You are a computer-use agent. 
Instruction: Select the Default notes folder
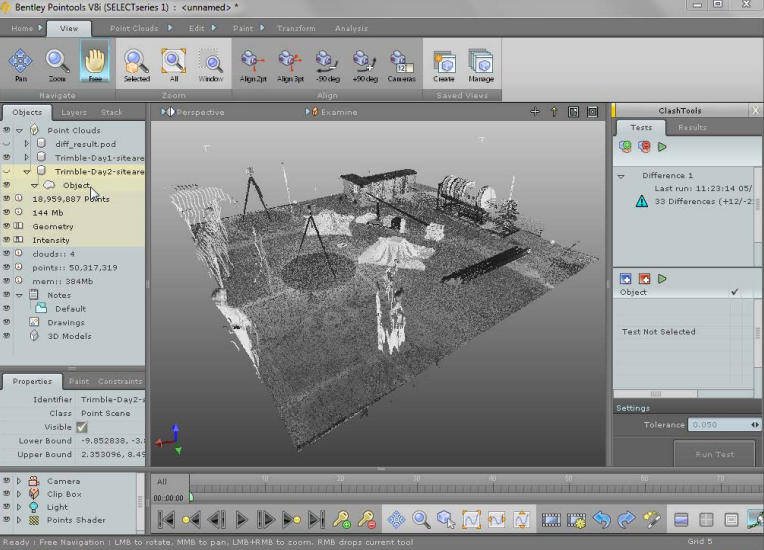[70, 308]
